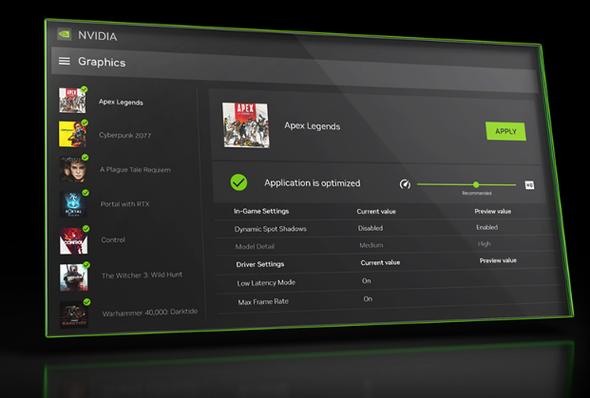
Task: Click the Apex Legends cover art thumbnail
Action: tap(246, 125)
